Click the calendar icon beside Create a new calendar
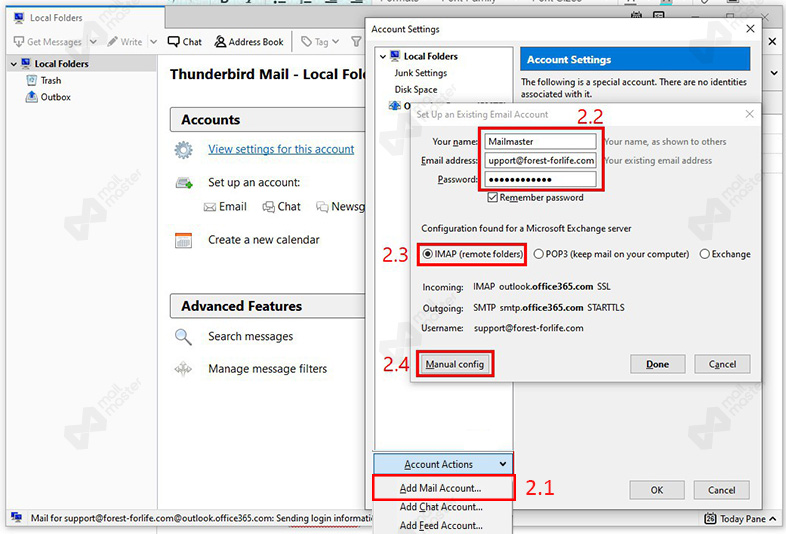This screenshot has width=786, height=534. click(x=183, y=241)
